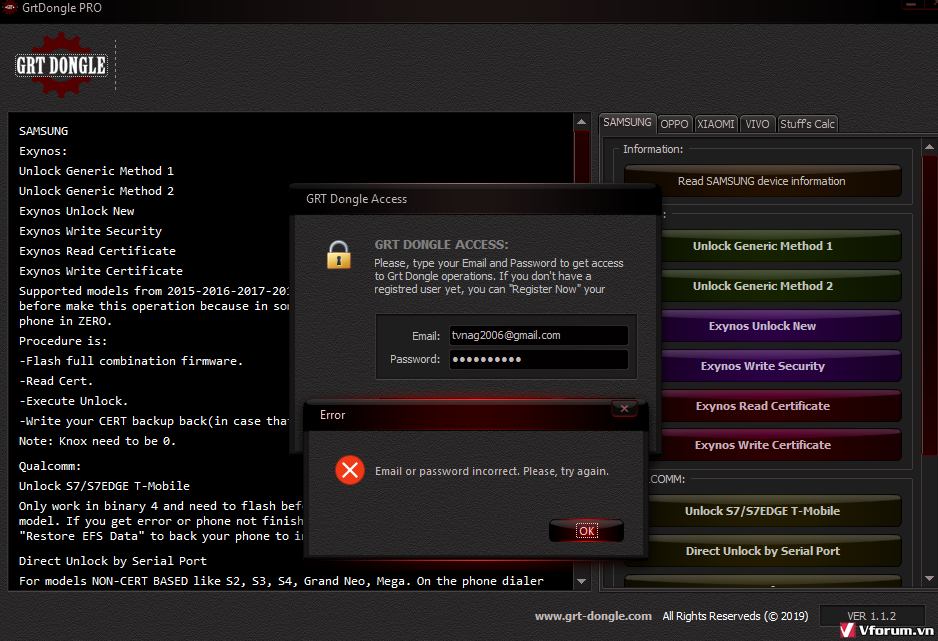Click Unlock S7/S7EDGE T-Mobile button
The image size is (938, 641).
(x=775, y=511)
